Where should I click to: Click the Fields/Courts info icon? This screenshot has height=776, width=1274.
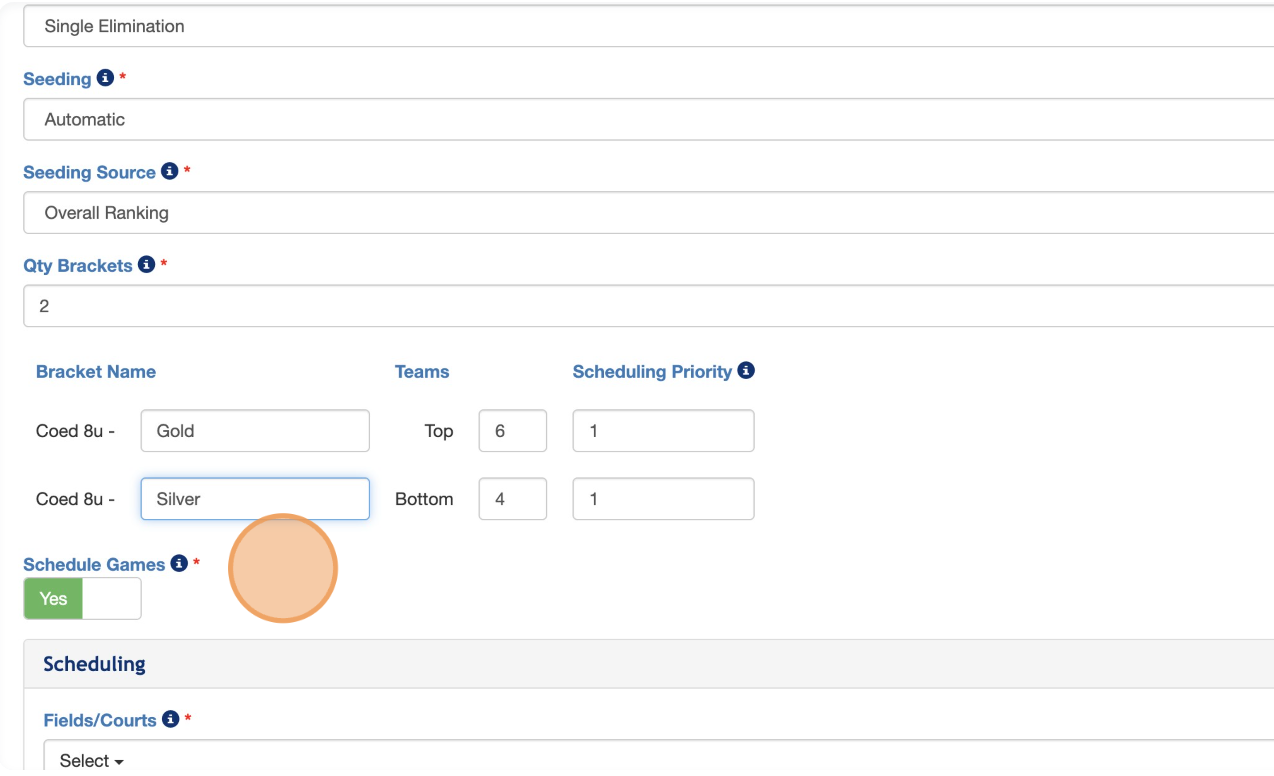click(x=171, y=720)
